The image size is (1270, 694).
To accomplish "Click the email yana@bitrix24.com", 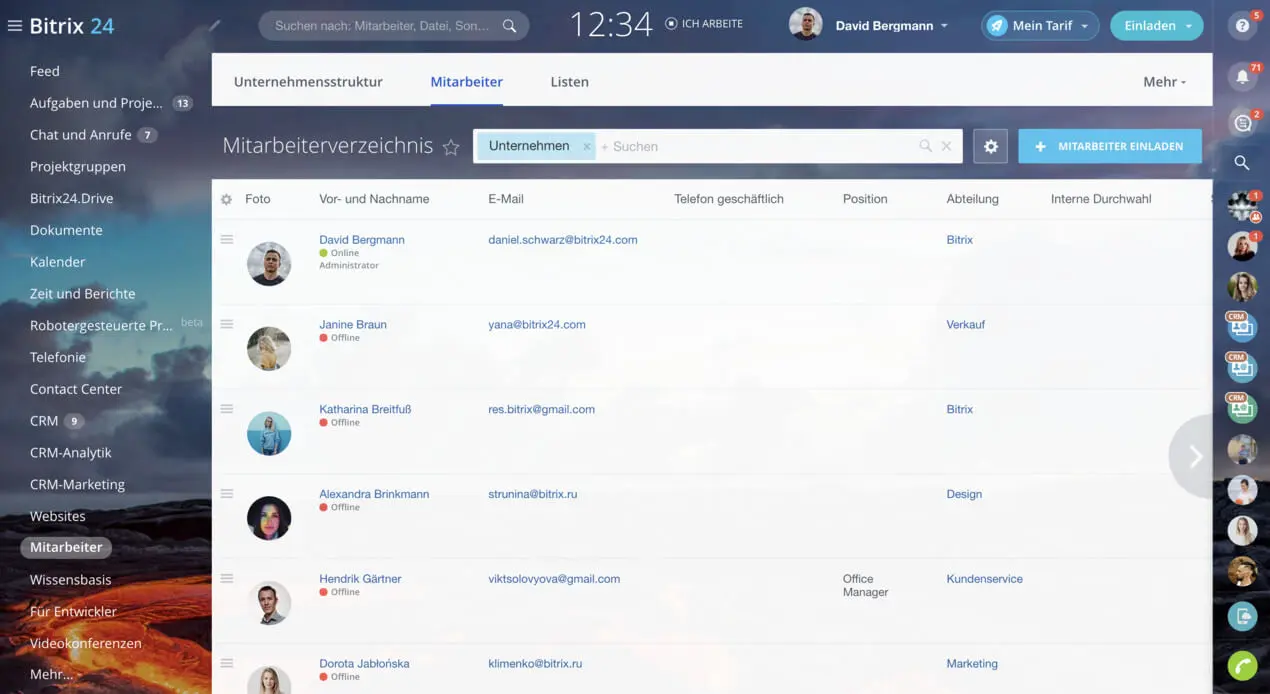I will (x=537, y=324).
